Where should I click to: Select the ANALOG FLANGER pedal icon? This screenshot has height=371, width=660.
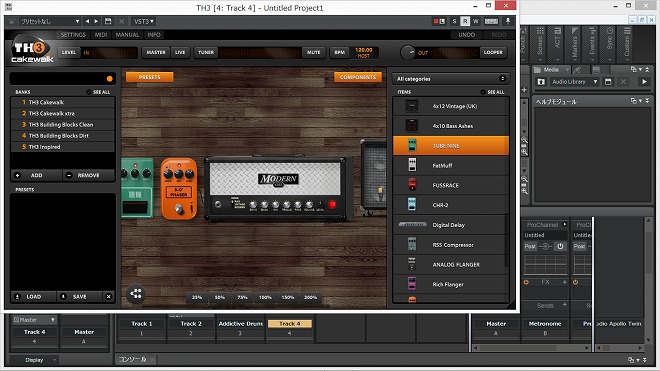tap(412, 264)
